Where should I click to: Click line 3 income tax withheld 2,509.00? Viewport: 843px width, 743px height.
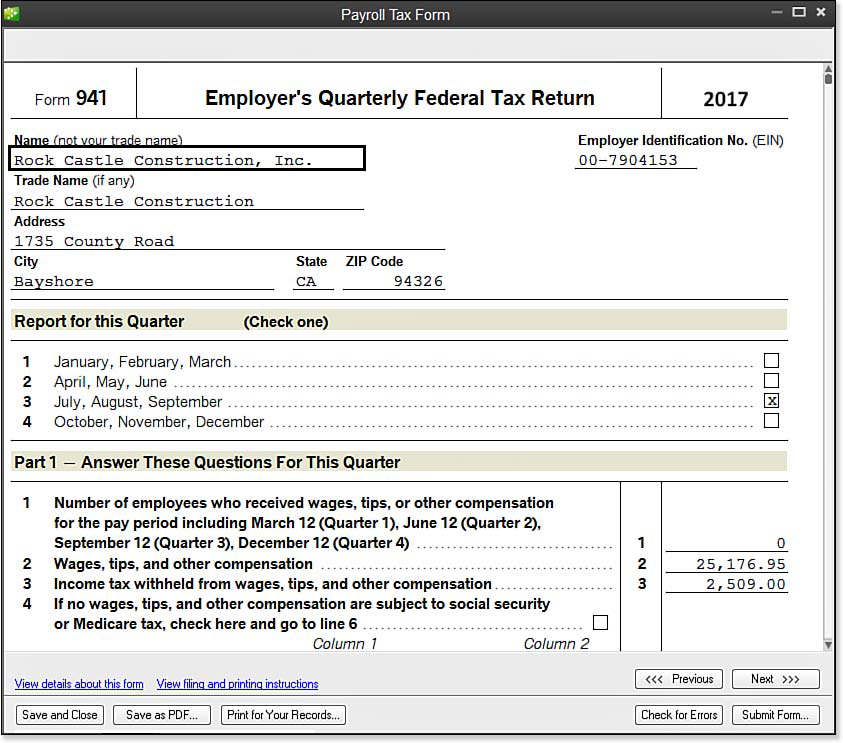tap(726, 584)
